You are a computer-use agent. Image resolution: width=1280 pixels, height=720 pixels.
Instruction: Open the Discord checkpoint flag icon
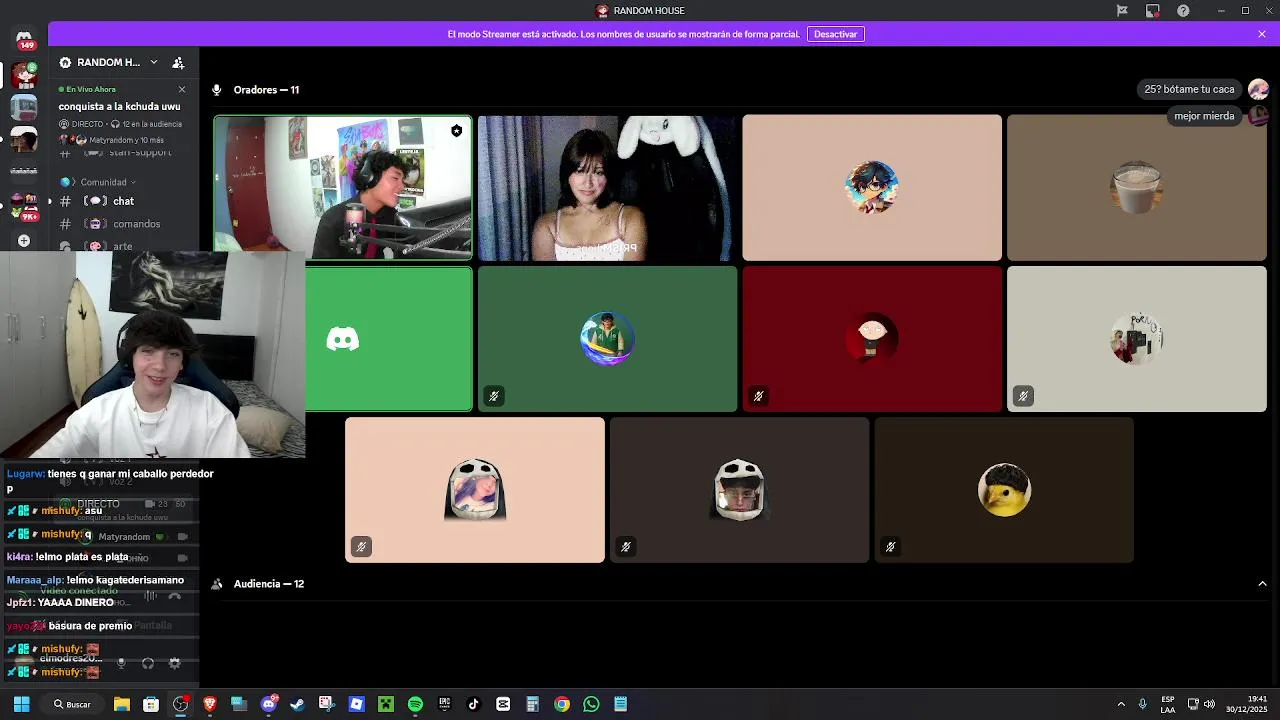1122,11
